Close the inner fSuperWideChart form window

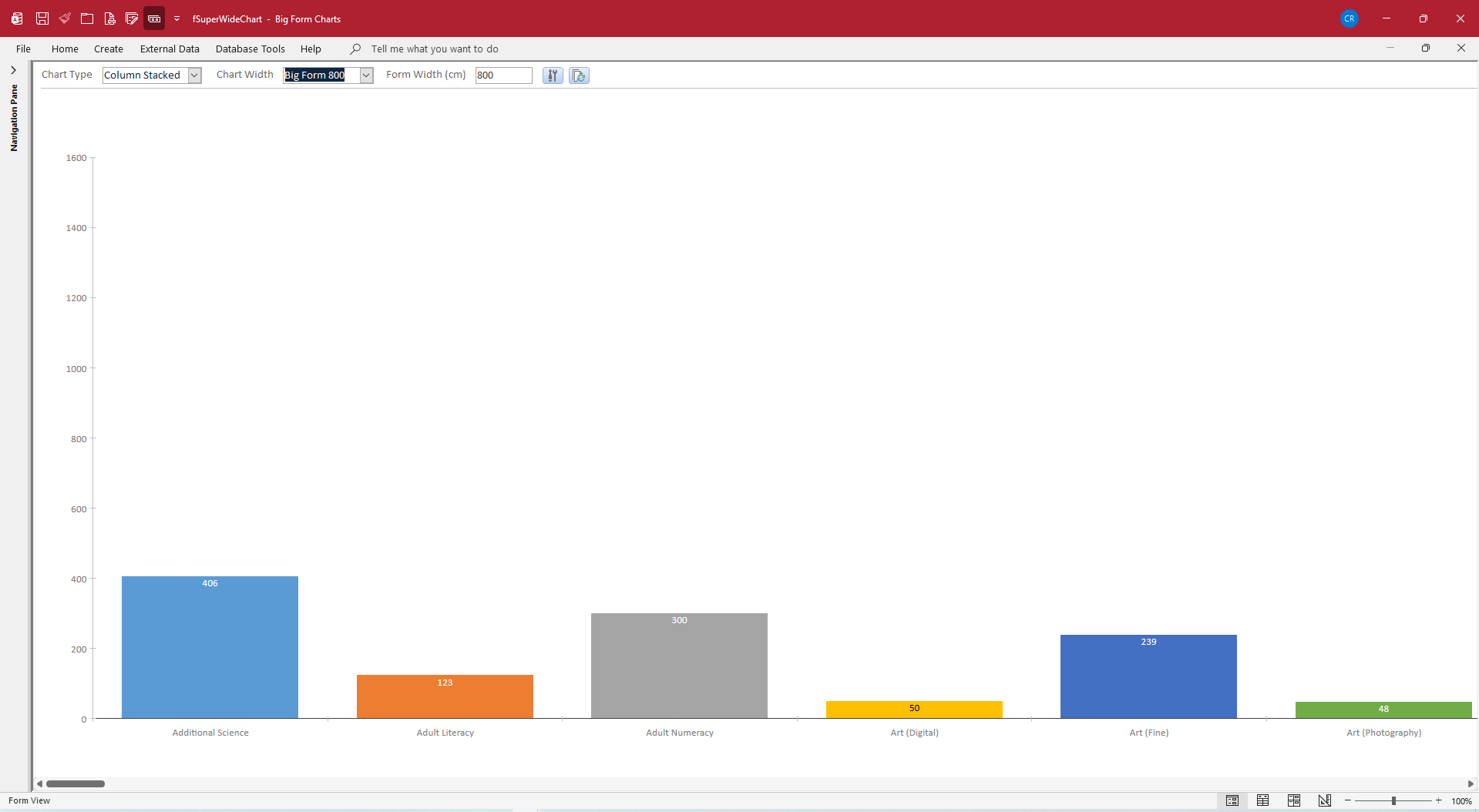[x=1461, y=48]
